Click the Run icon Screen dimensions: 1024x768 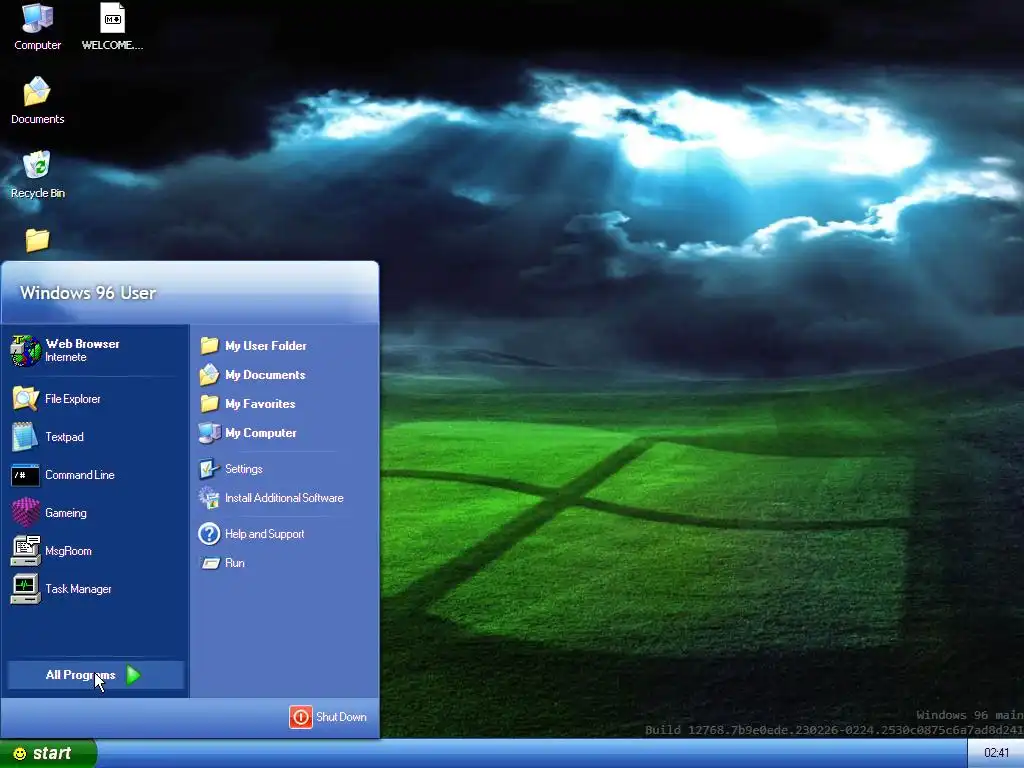(210, 563)
